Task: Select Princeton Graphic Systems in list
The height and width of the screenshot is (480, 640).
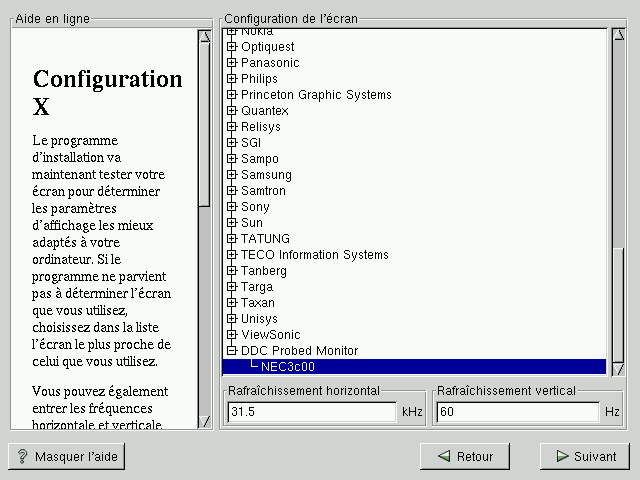Action: [x=316, y=95]
